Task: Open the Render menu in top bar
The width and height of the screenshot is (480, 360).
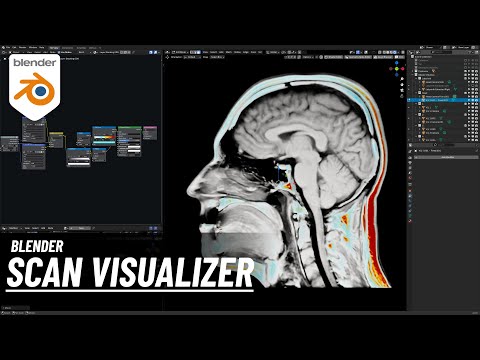Action: (x=22, y=48)
